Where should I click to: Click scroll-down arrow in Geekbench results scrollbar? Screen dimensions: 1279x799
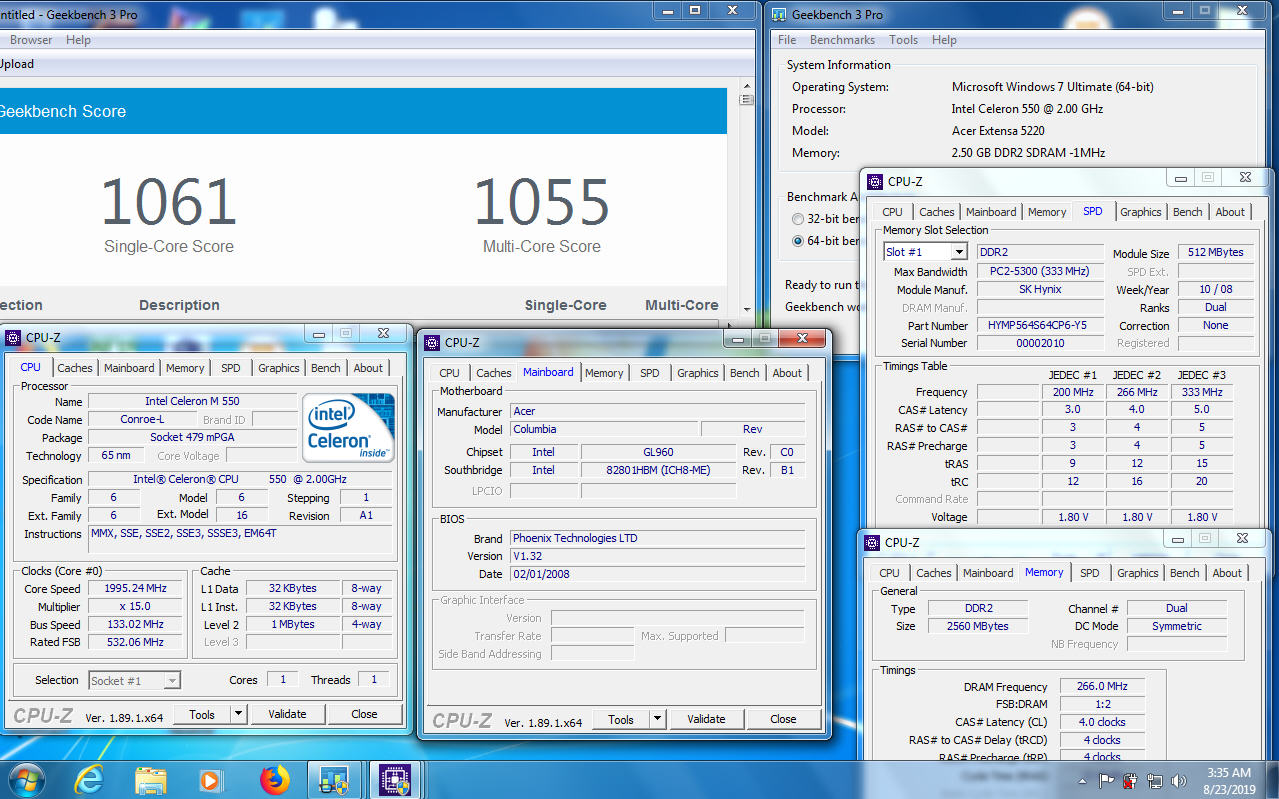click(746, 310)
